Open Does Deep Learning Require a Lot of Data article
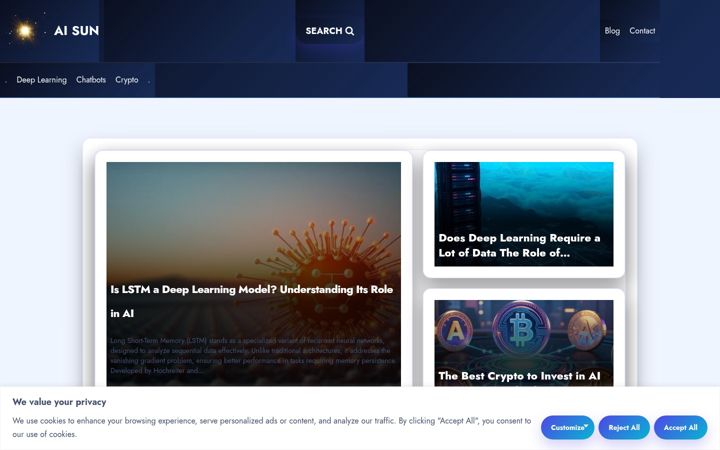Image resolution: width=720 pixels, height=450 pixels. [x=519, y=245]
